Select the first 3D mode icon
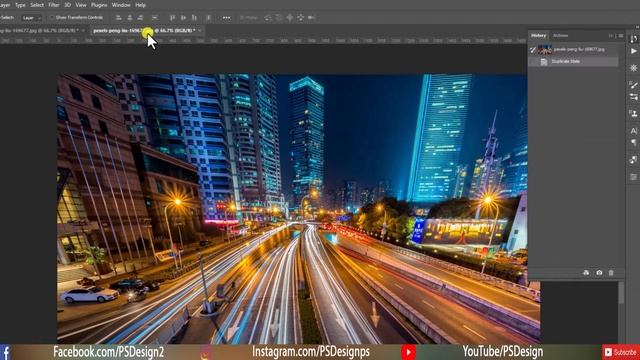Screen dimensions: 640x360 click(268, 18)
